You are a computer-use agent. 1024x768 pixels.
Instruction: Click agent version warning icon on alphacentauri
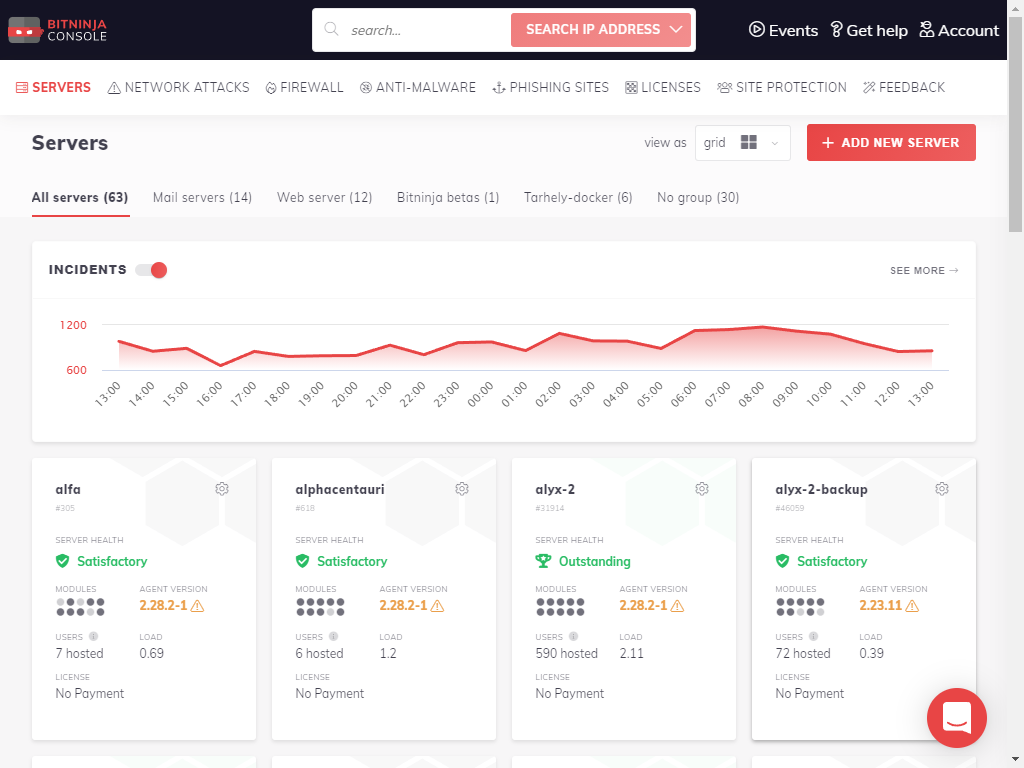pos(437,606)
